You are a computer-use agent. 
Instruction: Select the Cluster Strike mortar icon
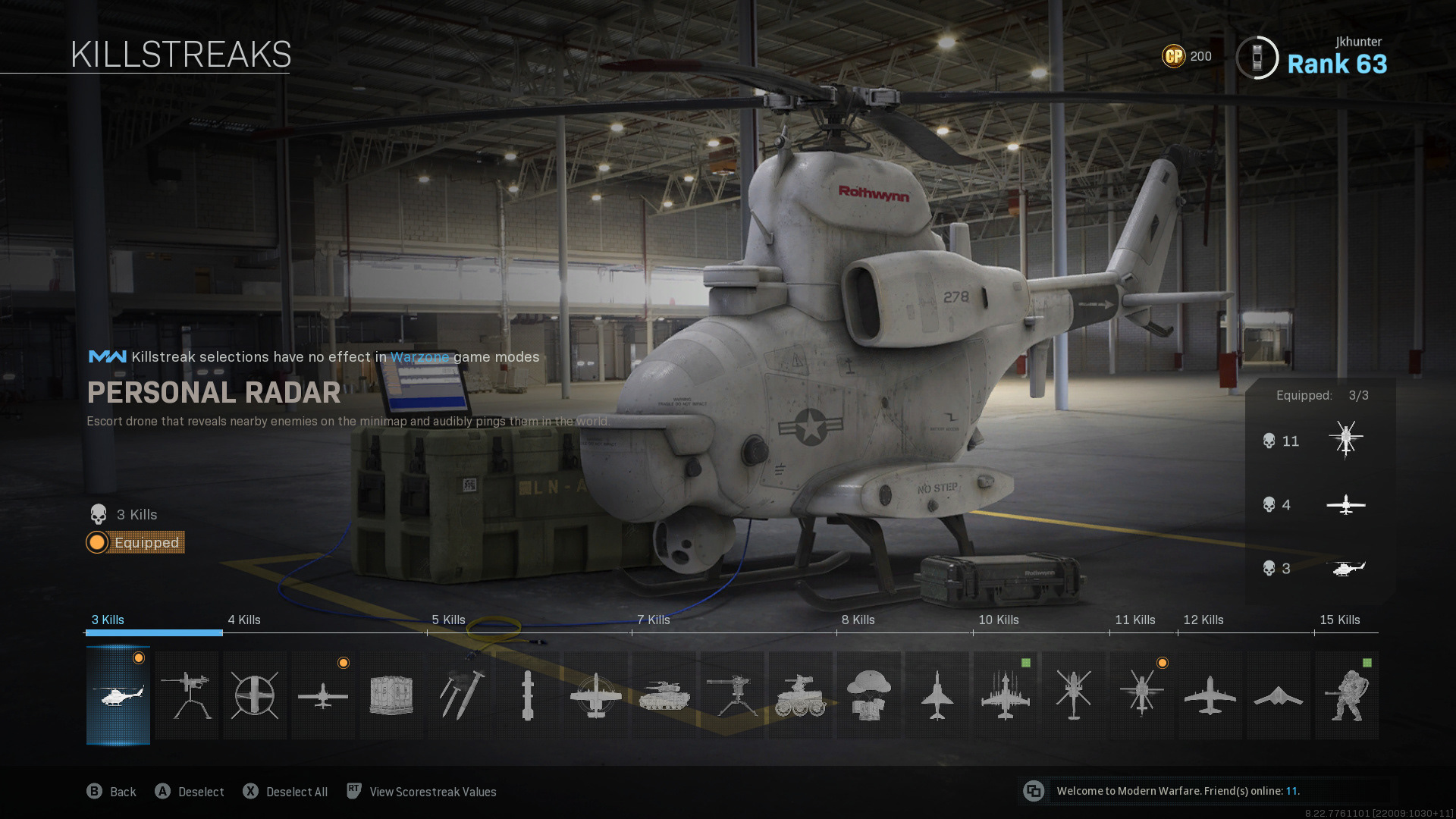(460, 695)
